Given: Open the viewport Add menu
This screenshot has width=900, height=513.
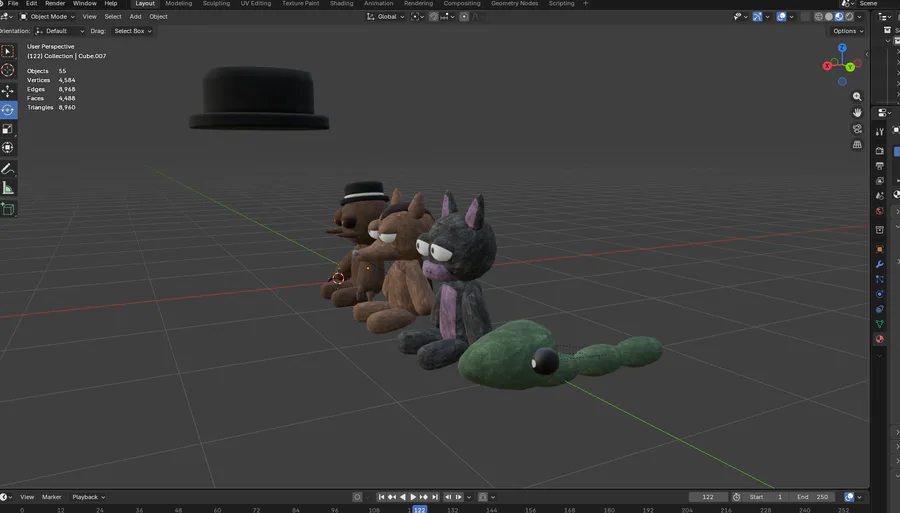Looking at the screenshot, I should tap(135, 17).
